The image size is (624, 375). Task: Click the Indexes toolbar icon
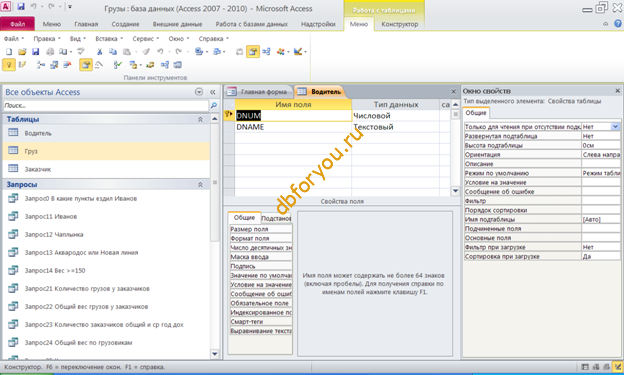(99, 65)
